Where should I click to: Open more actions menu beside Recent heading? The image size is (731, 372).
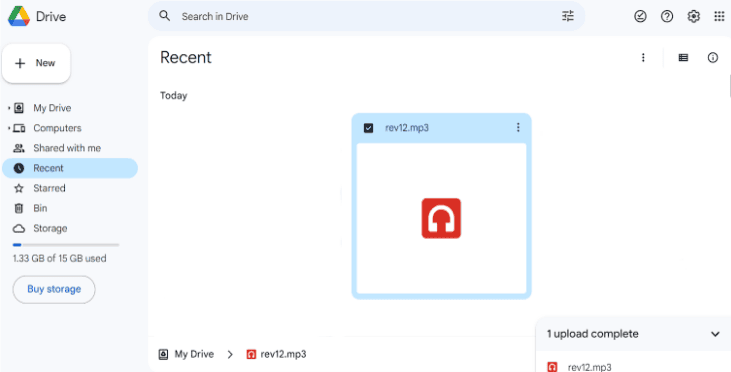pyautogui.click(x=643, y=57)
